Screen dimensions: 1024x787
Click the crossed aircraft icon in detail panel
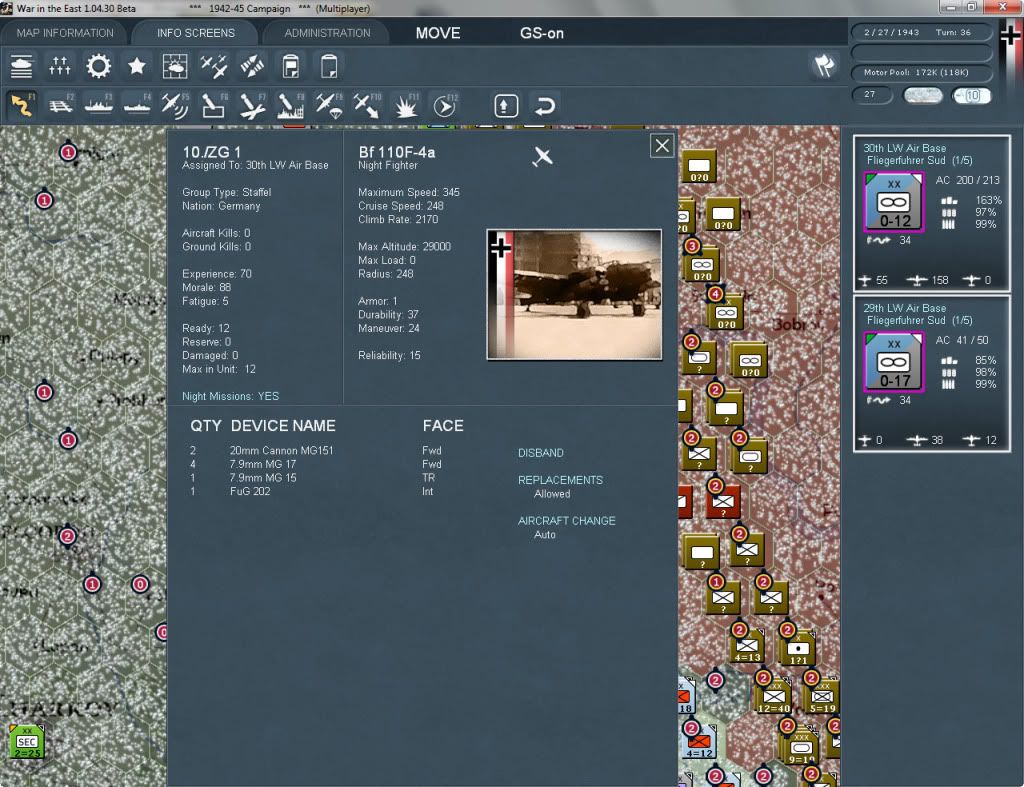pos(542,157)
